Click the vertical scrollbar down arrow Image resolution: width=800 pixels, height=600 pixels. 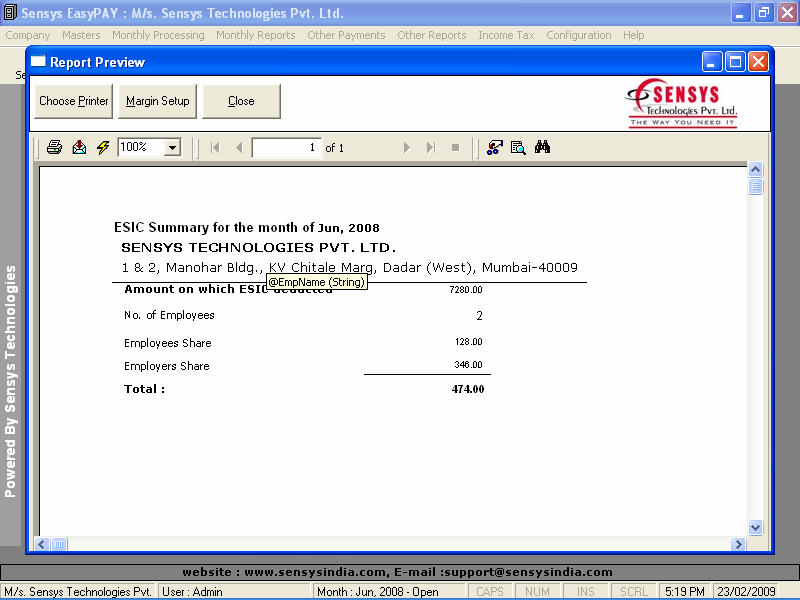[755, 528]
